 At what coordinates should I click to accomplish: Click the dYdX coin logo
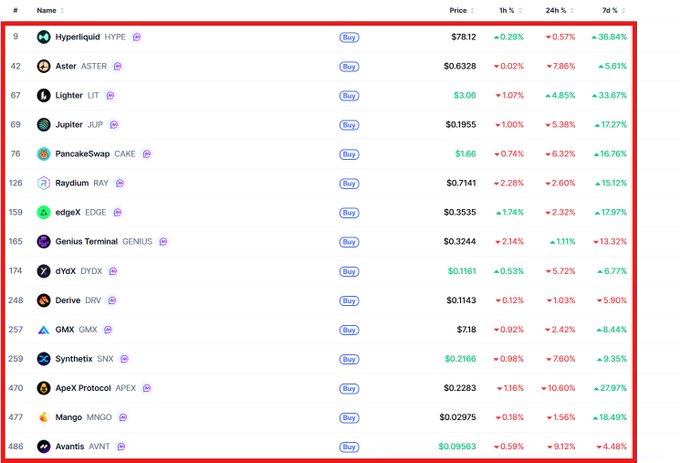point(43,271)
